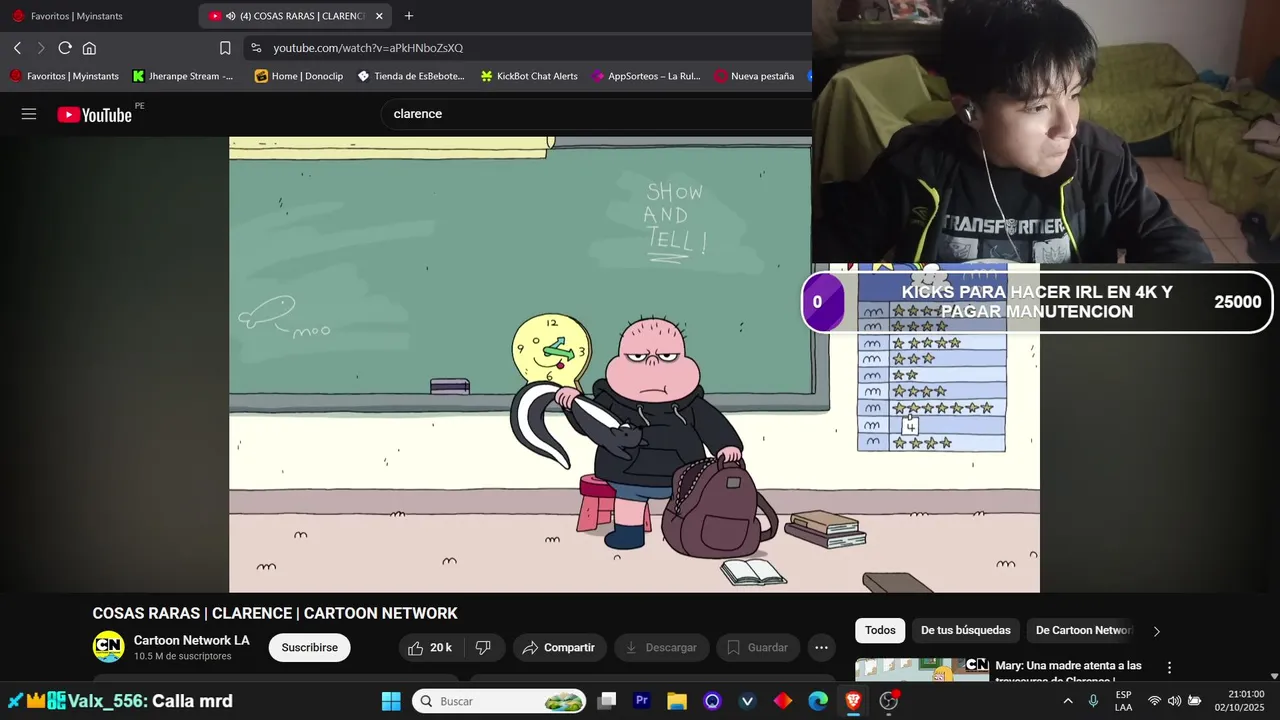
Task: Select the De Cartoon Network chip
Action: click(1083, 630)
